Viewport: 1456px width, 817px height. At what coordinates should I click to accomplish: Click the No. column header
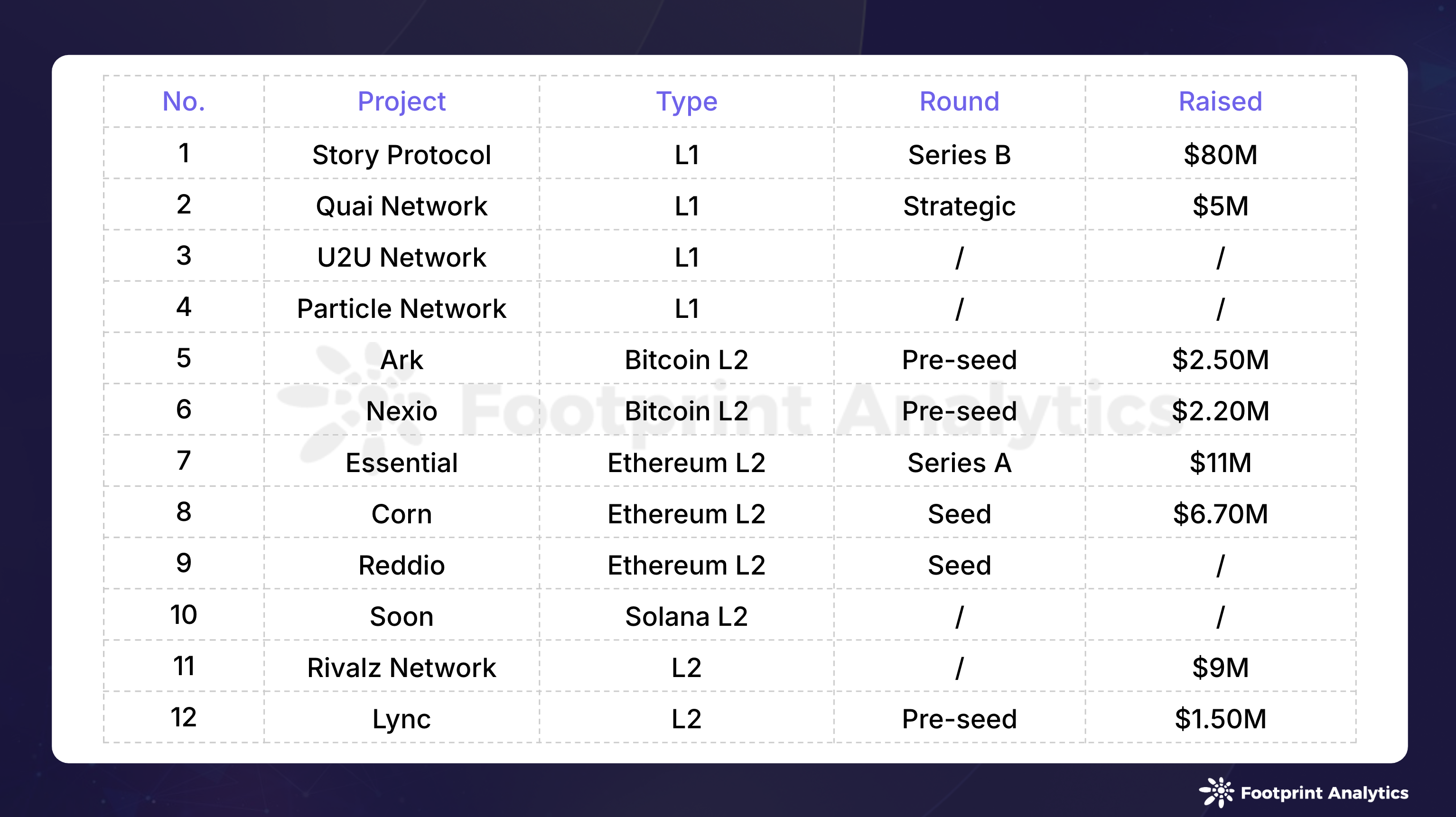[184, 102]
